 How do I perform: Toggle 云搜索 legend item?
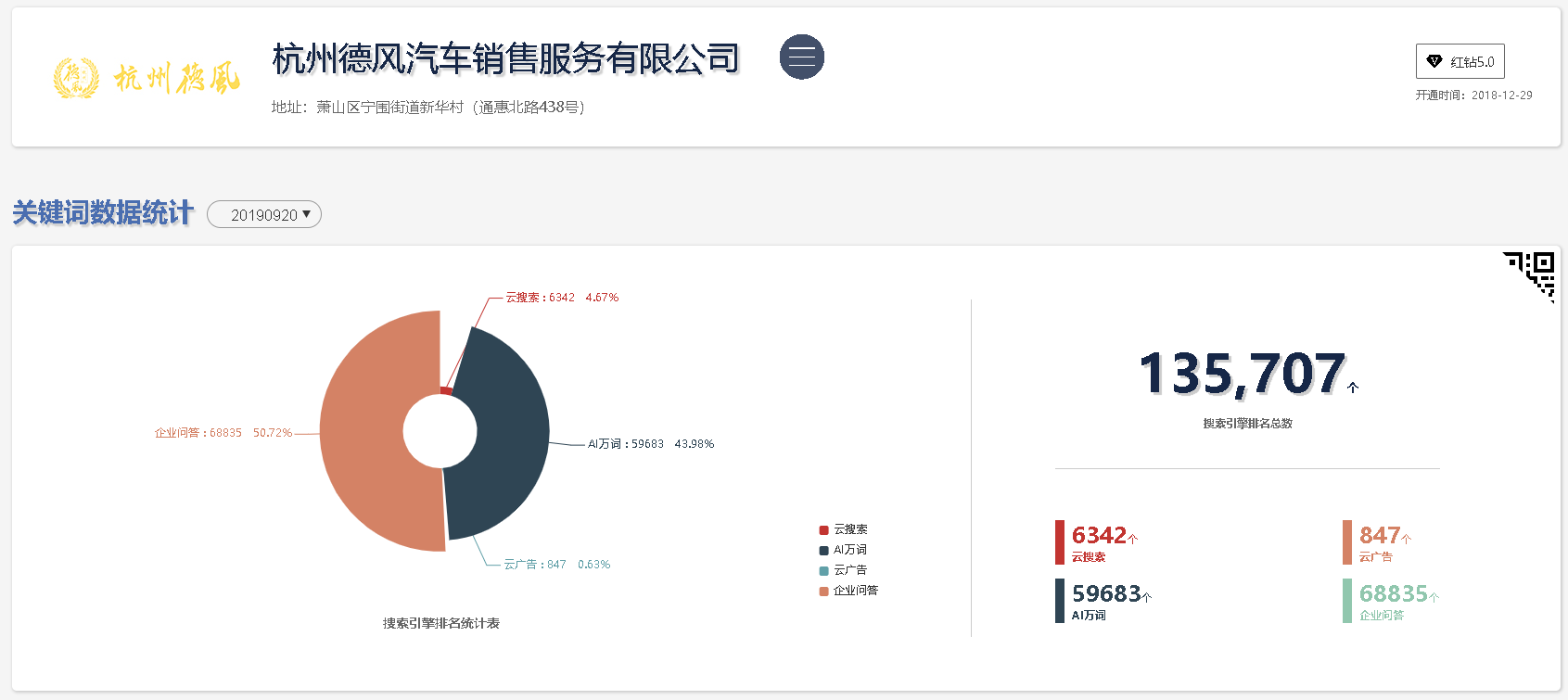pyautogui.click(x=843, y=529)
